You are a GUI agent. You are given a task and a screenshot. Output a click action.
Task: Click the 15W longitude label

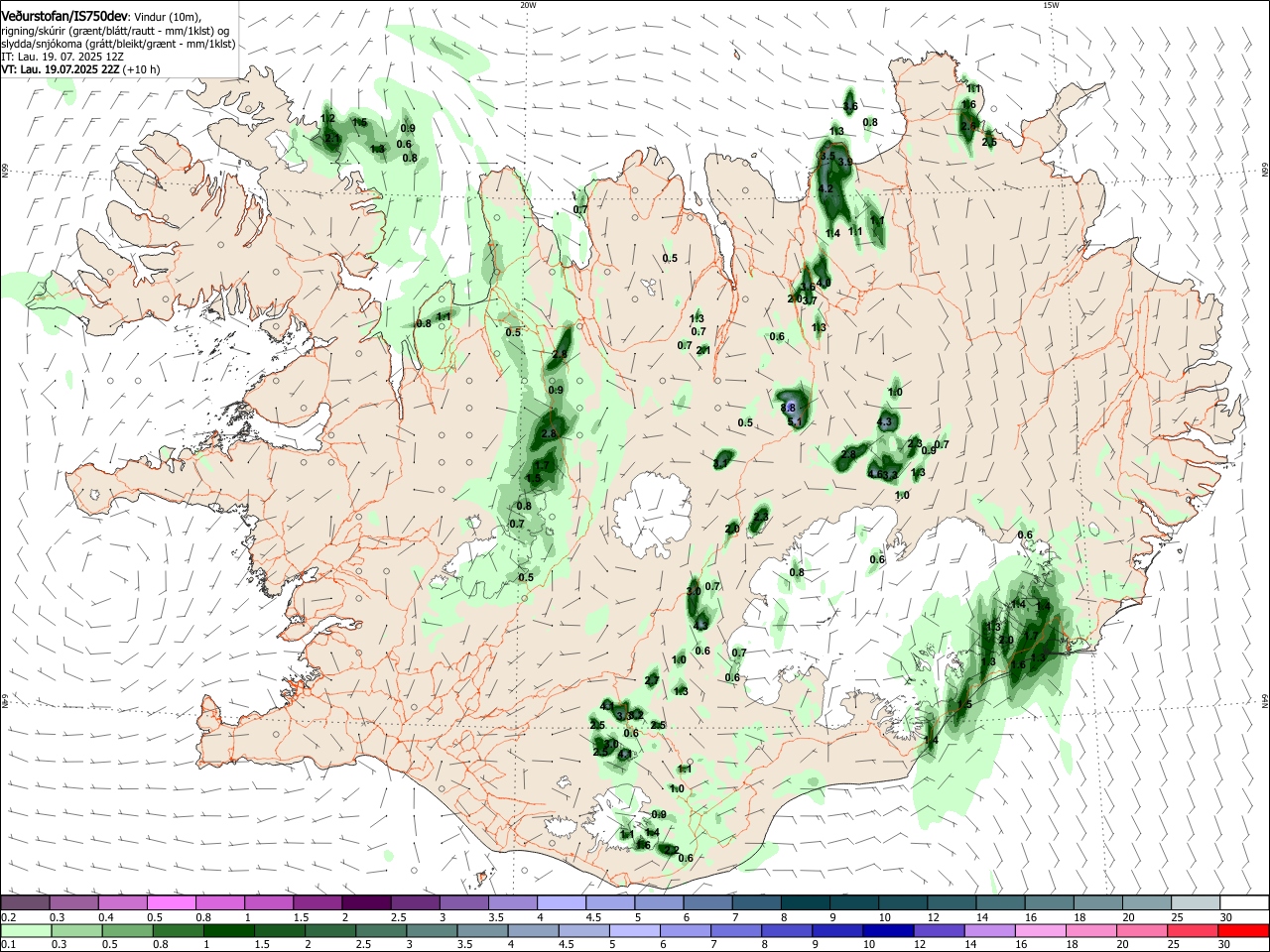[1051, 5]
